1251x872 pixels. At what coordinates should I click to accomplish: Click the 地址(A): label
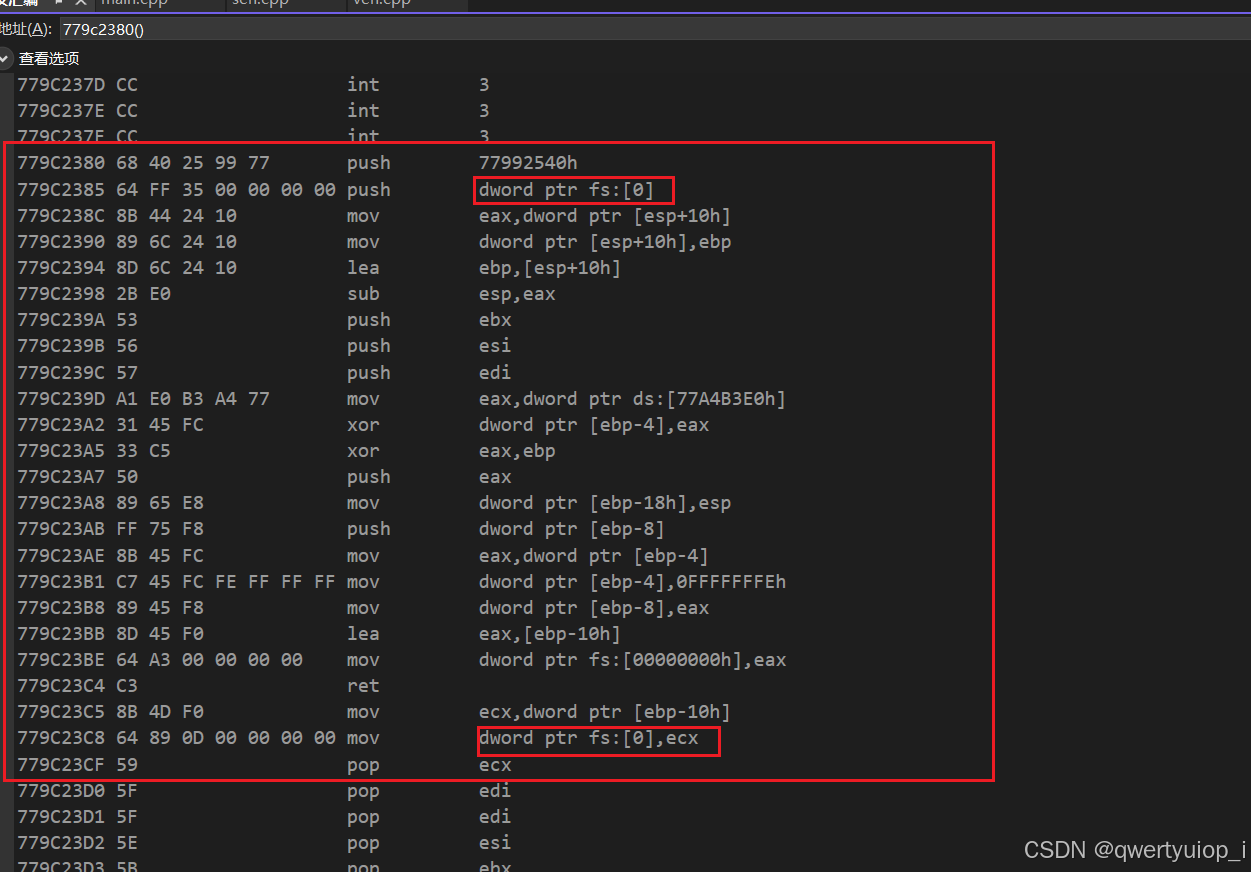tap(26, 29)
